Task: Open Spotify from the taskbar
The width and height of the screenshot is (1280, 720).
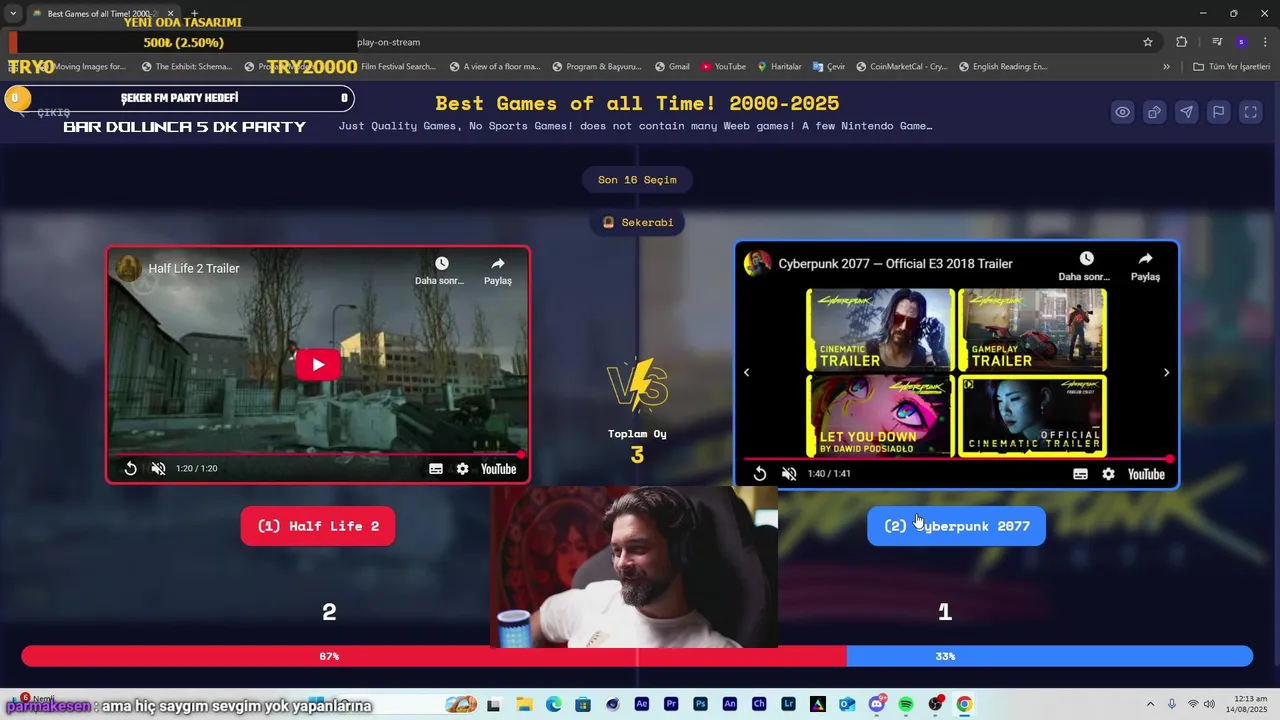Action: coord(906,704)
